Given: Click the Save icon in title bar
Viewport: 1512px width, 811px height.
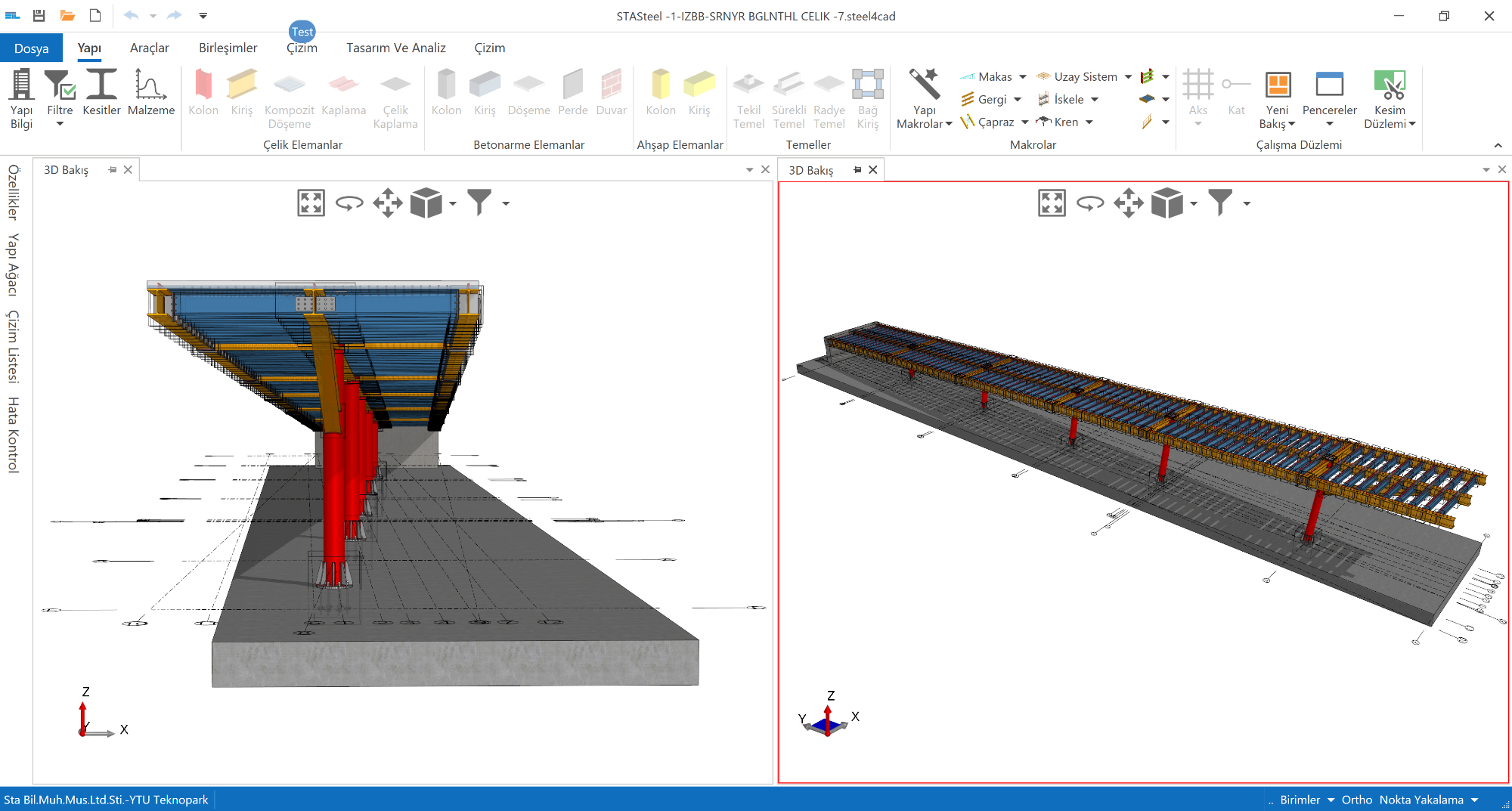Looking at the screenshot, I should (x=39, y=15).
